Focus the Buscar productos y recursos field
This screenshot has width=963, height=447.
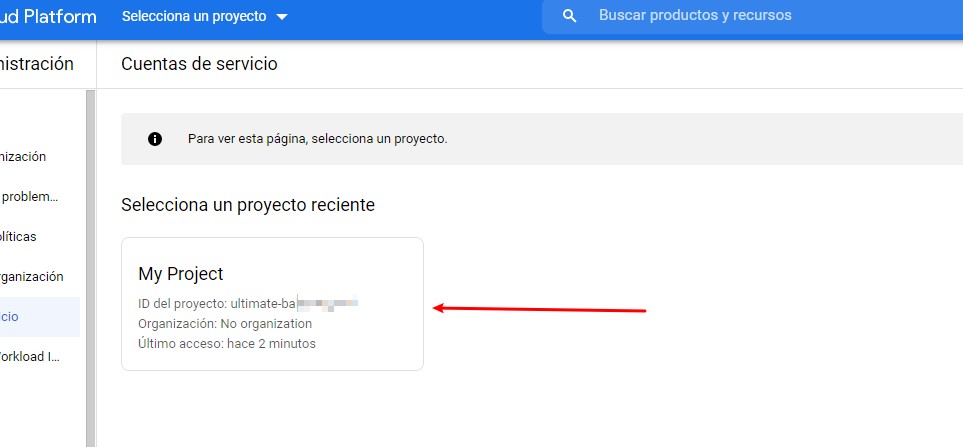[752, 16]
